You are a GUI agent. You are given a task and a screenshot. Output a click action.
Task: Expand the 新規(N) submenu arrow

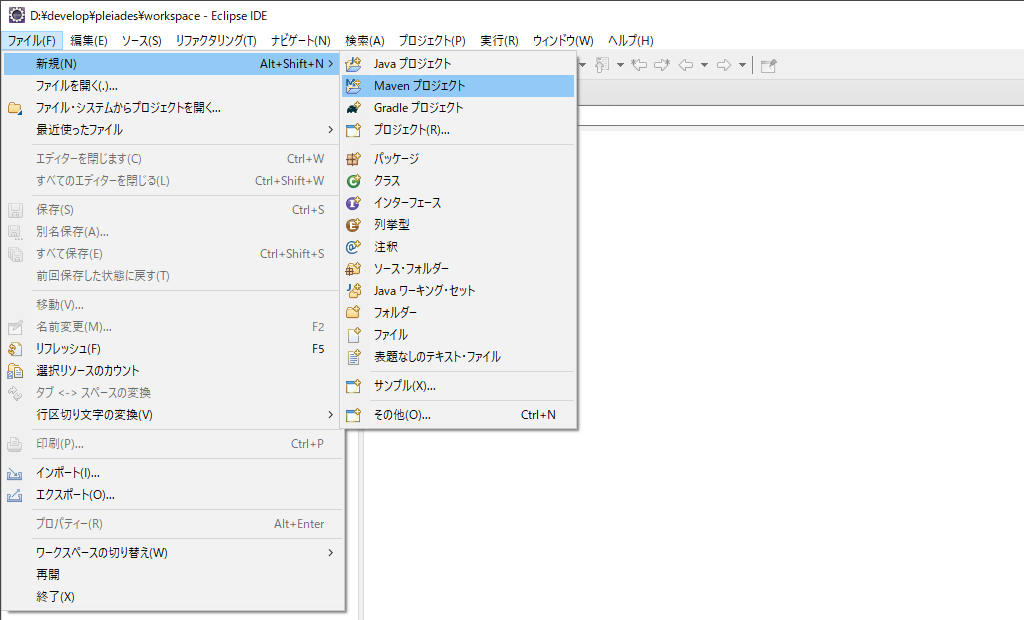pos(330,63)
